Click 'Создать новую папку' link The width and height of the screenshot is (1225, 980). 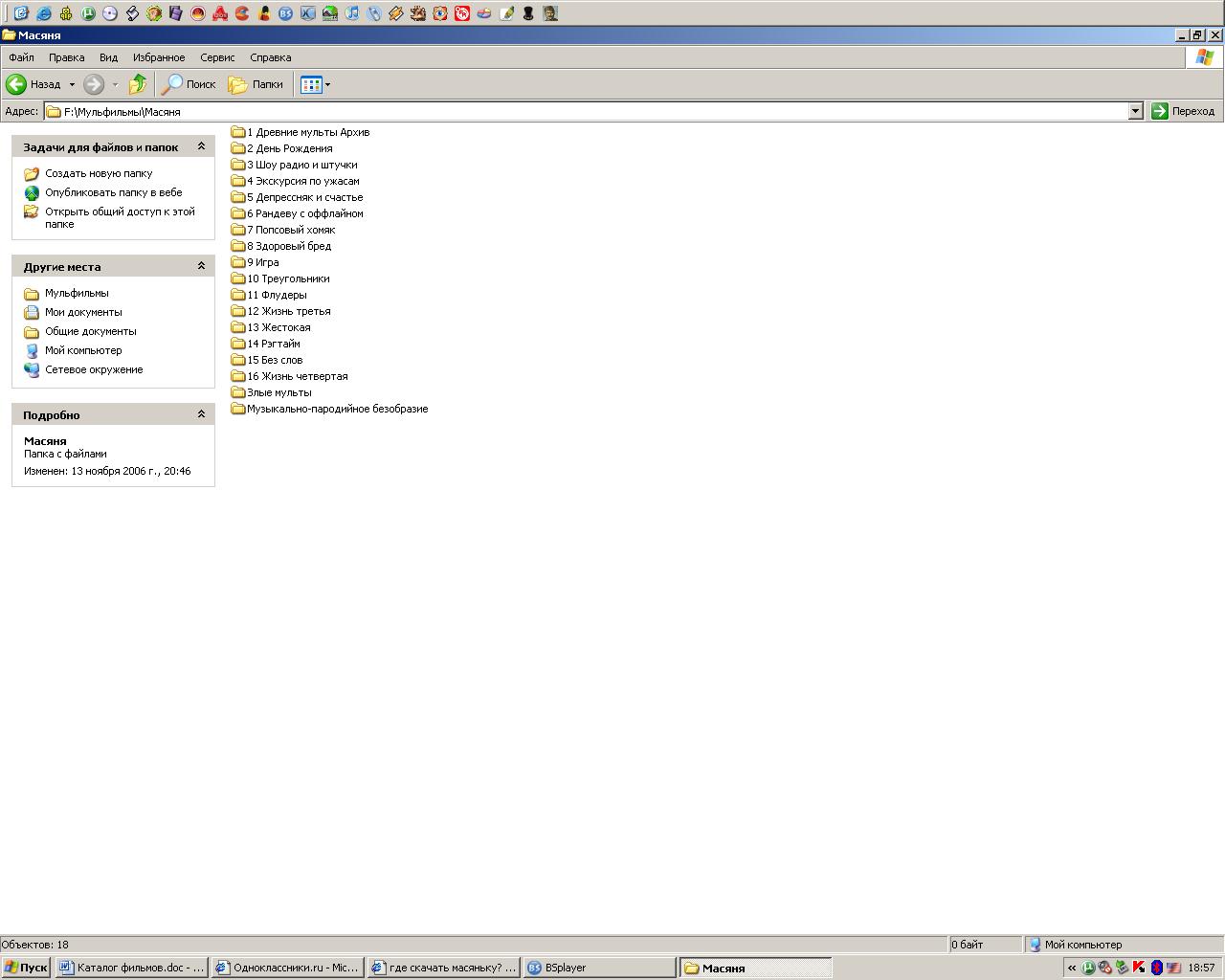(x=99, y=173)
